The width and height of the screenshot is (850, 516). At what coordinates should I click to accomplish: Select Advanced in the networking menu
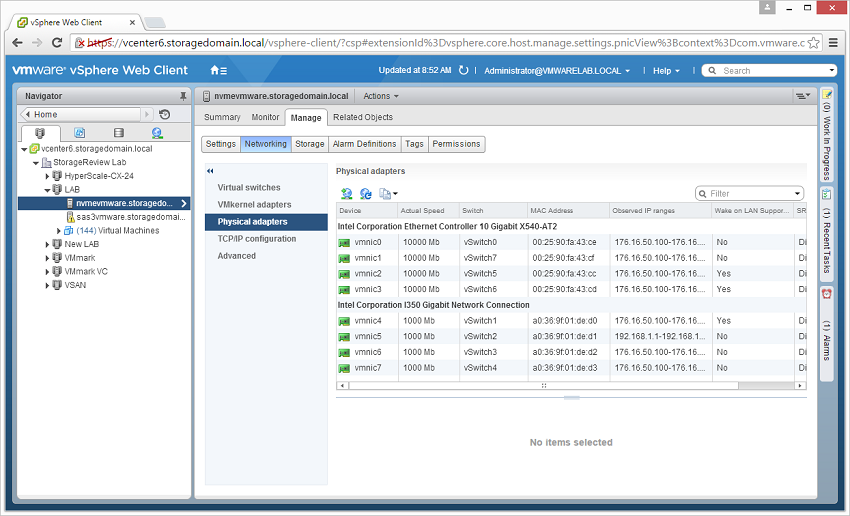click(x=236, y=256)
